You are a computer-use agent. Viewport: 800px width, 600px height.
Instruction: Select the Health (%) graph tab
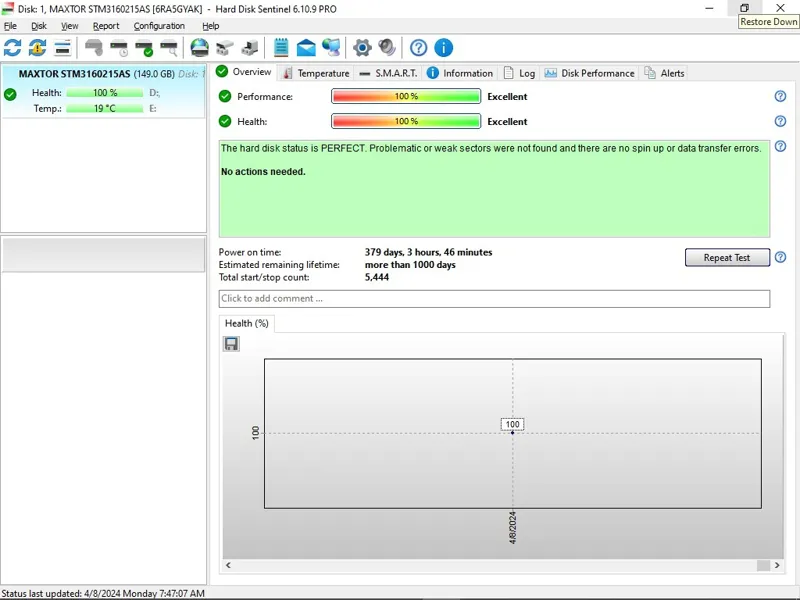247,323
